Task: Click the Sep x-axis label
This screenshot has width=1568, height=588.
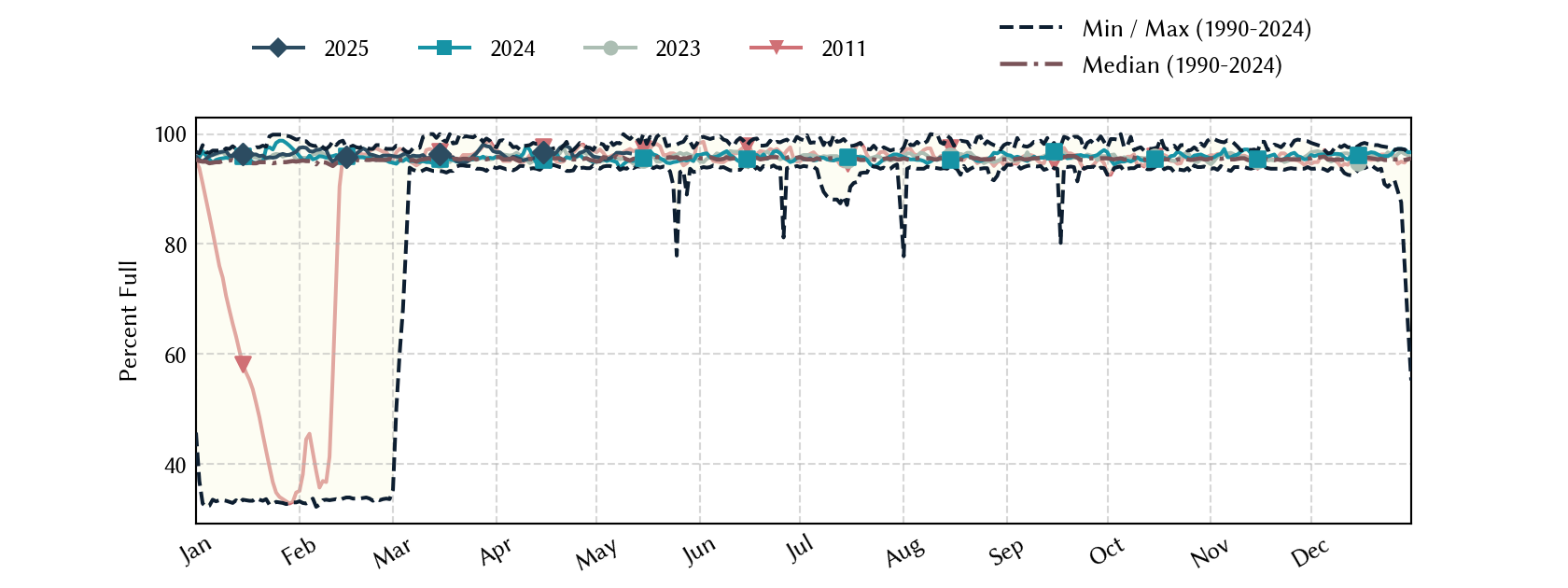Action: point(1006,552)
